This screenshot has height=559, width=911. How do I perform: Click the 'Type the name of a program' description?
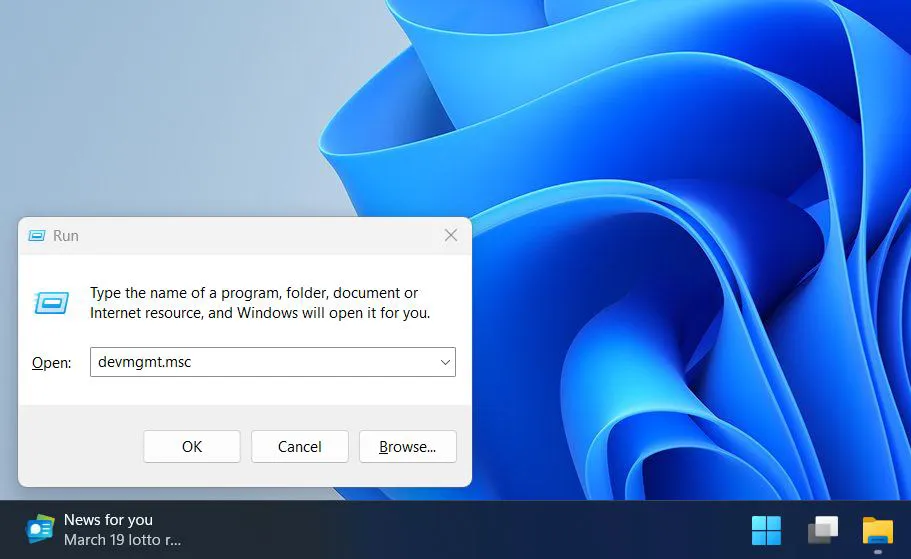tap(260, 303)
